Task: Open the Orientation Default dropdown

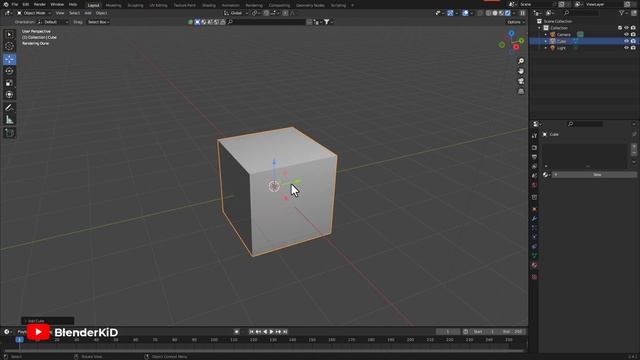Action: (x=53, y=22)
